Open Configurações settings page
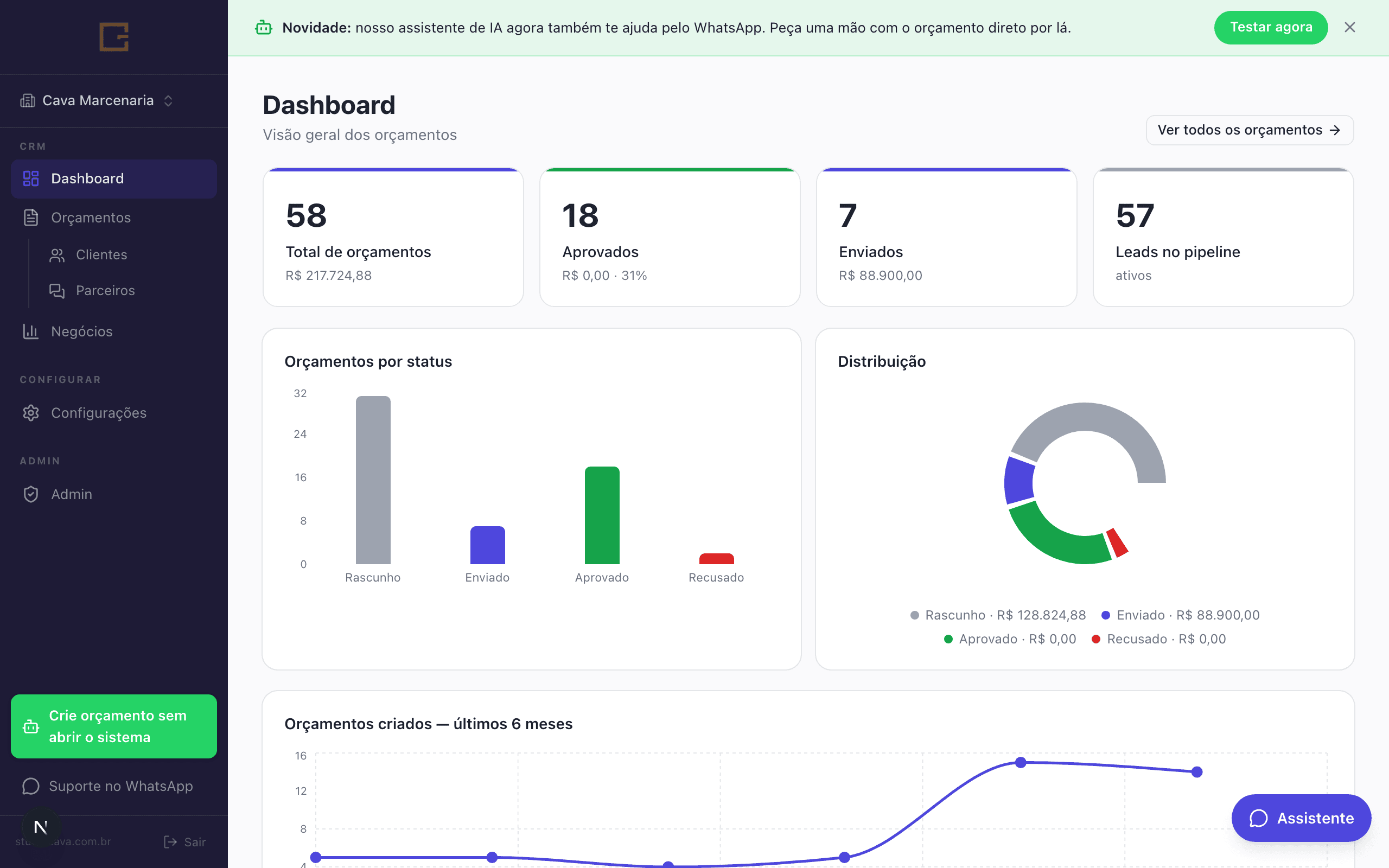This screenshot has height=868, width=1389. [x=113, y=413]
